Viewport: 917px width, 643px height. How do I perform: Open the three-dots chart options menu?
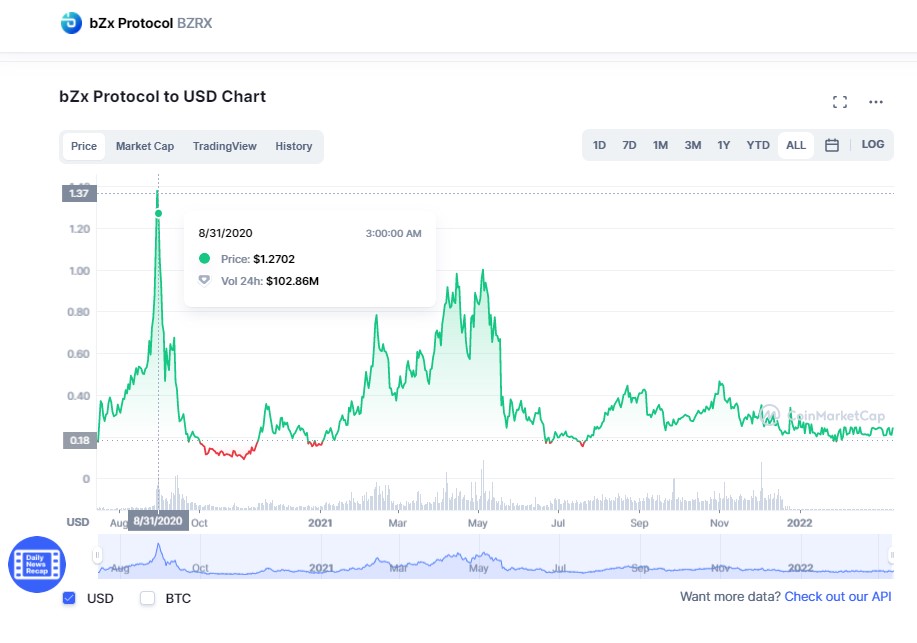click(x=875, y=102)
